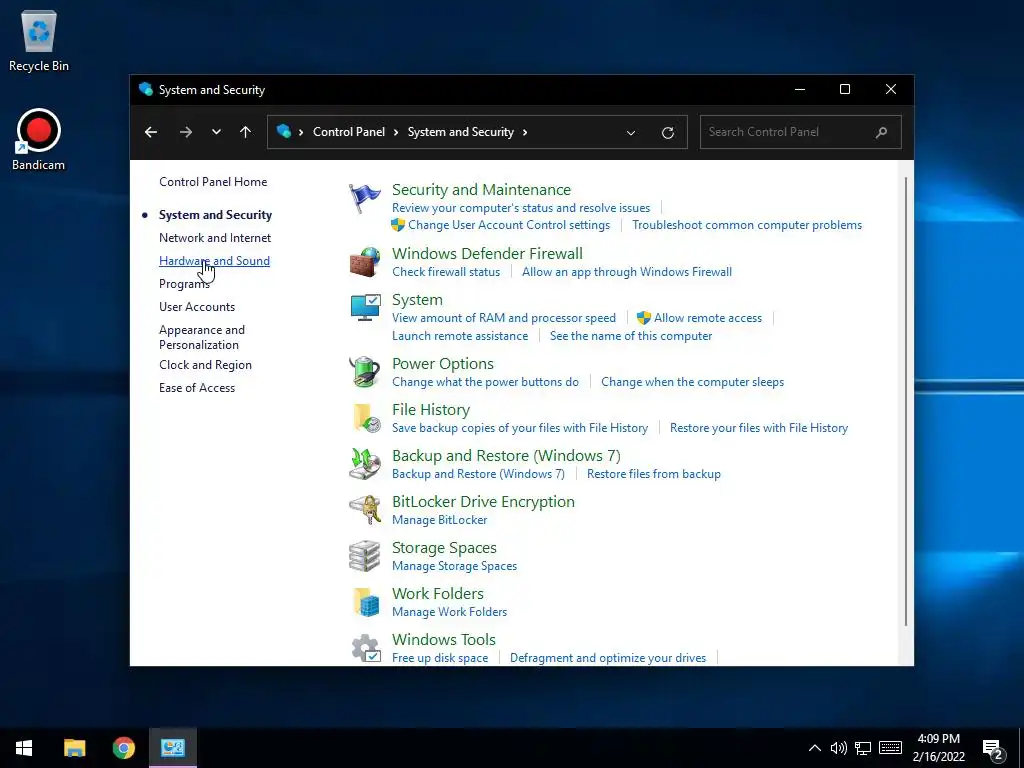Click Manage Storage Spaces link
This screenshot has height=768, width=1024.
455,566
